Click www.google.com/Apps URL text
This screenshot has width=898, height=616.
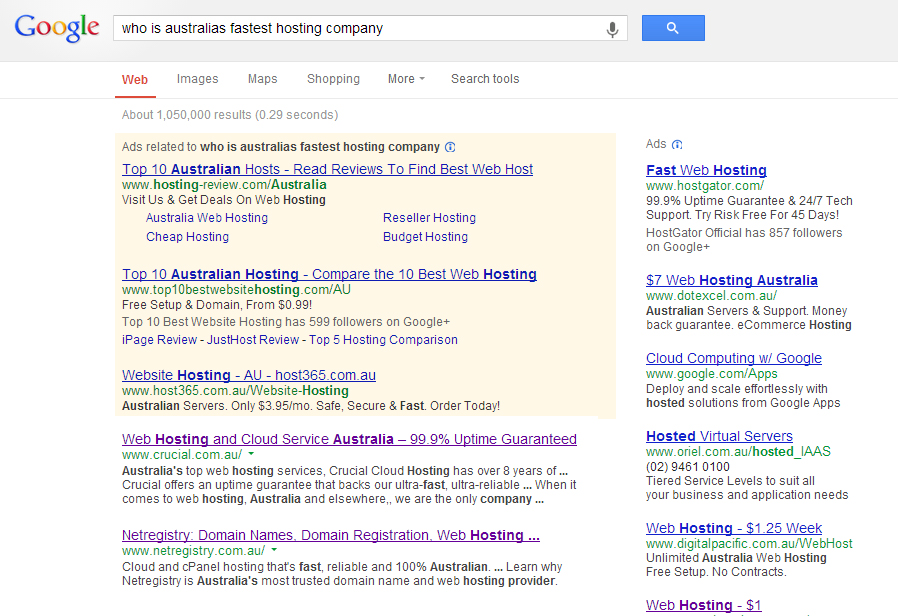coord(712,374)
